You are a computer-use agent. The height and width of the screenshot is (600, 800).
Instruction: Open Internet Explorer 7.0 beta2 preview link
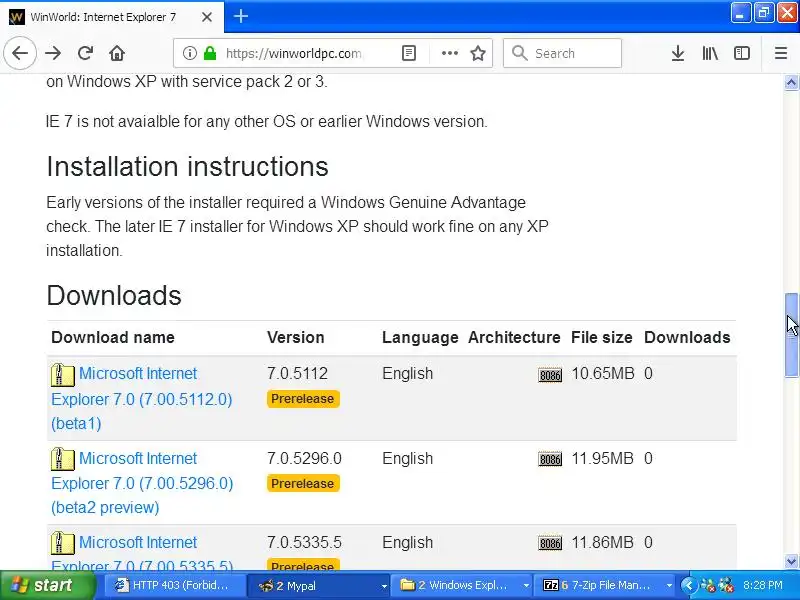point(142,483)
